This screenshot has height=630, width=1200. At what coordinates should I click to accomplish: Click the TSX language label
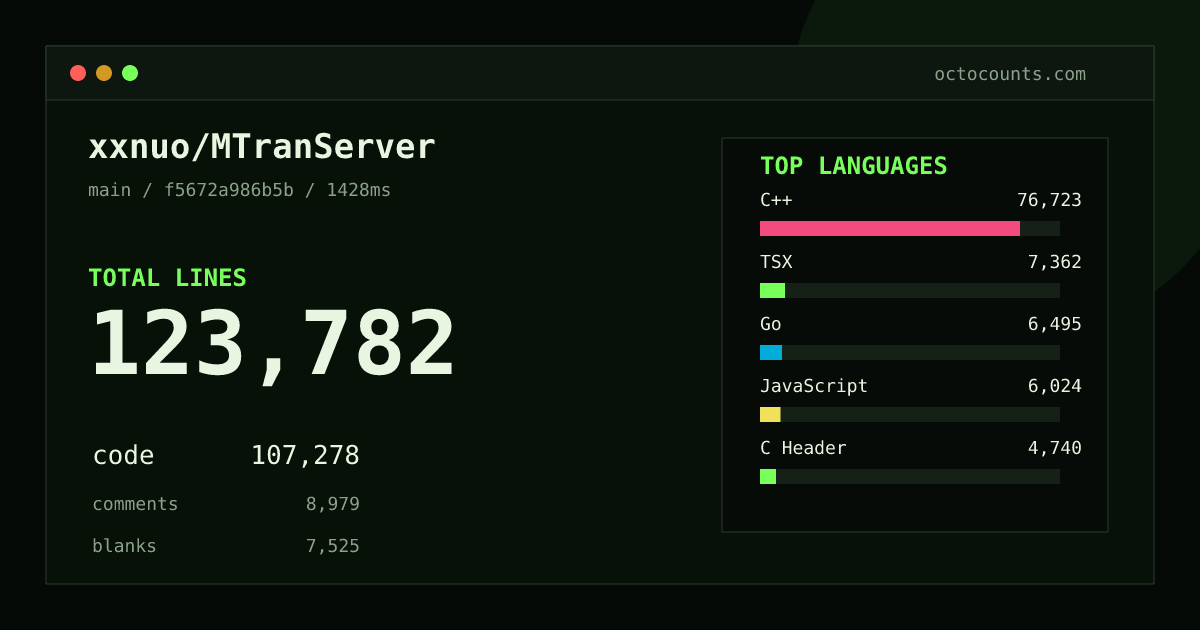pyautogui.click(x=776, y=262)
